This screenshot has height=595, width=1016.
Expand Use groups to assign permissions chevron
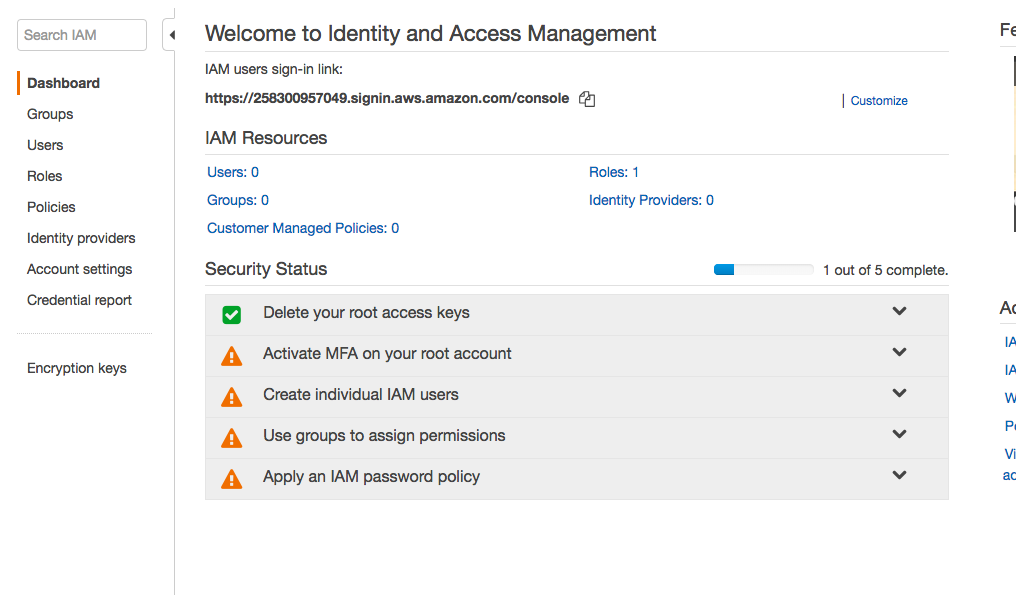899,434
